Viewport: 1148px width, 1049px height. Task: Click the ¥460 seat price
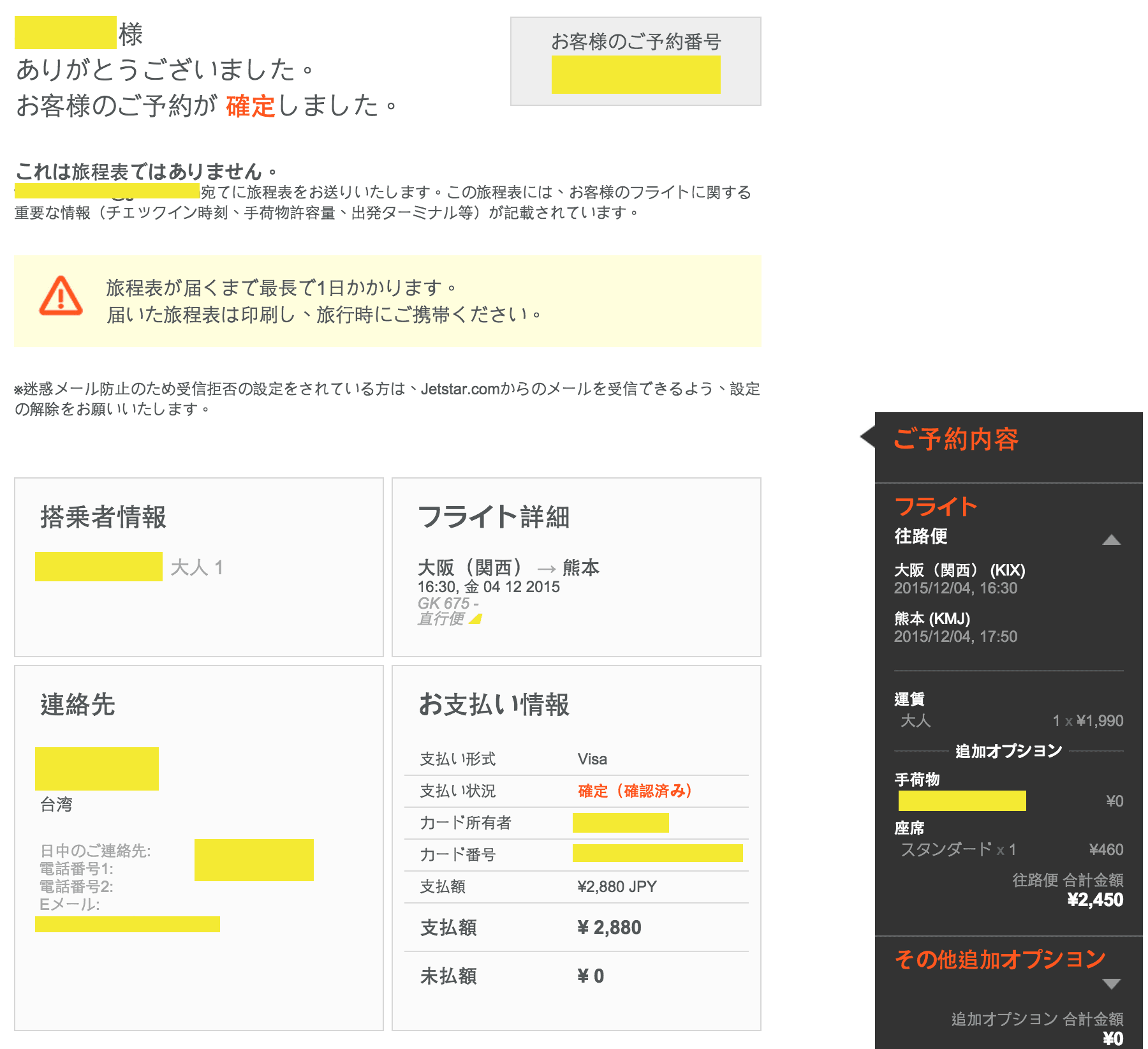click(1107, 849)
